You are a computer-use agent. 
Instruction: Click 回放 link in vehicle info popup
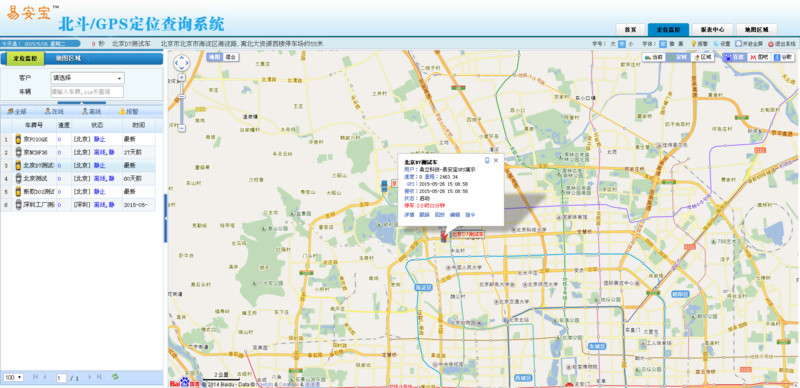(x=439, y=215)
